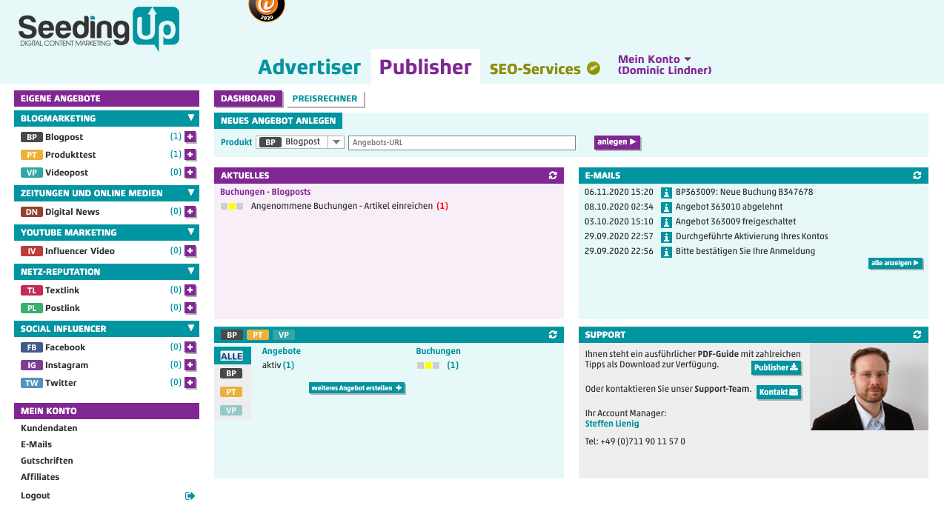Add a new Postlink offer via plus icon
This screenshot has width=945, height=514.
pyautogui.click(x=190, y=308)
